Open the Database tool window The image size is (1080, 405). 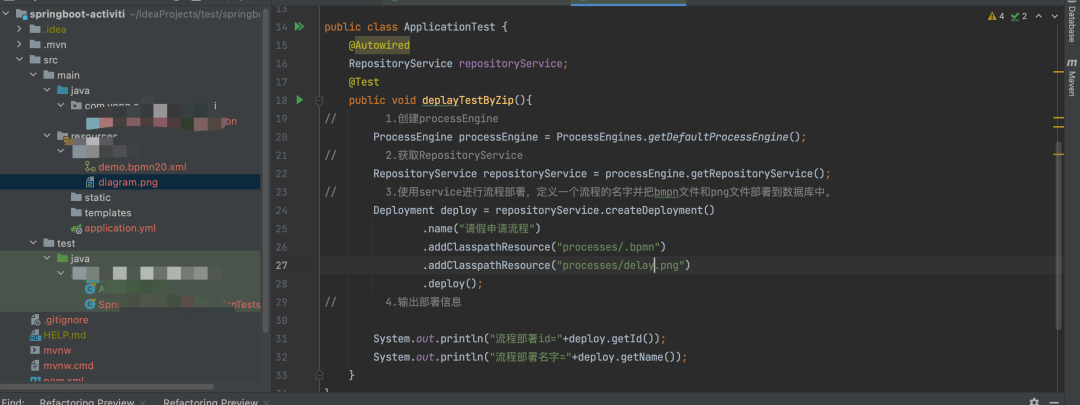coord(1072,24)
